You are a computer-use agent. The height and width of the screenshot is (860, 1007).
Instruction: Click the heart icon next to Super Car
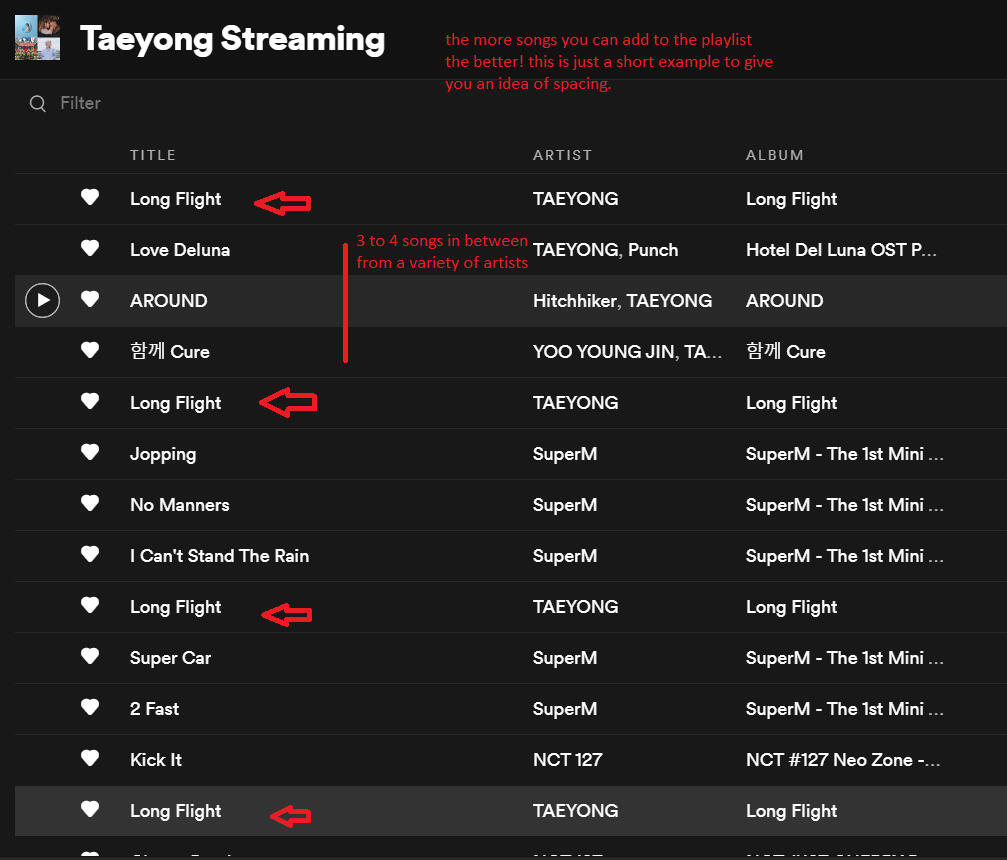pyautogui.click(x=90, y=656)
